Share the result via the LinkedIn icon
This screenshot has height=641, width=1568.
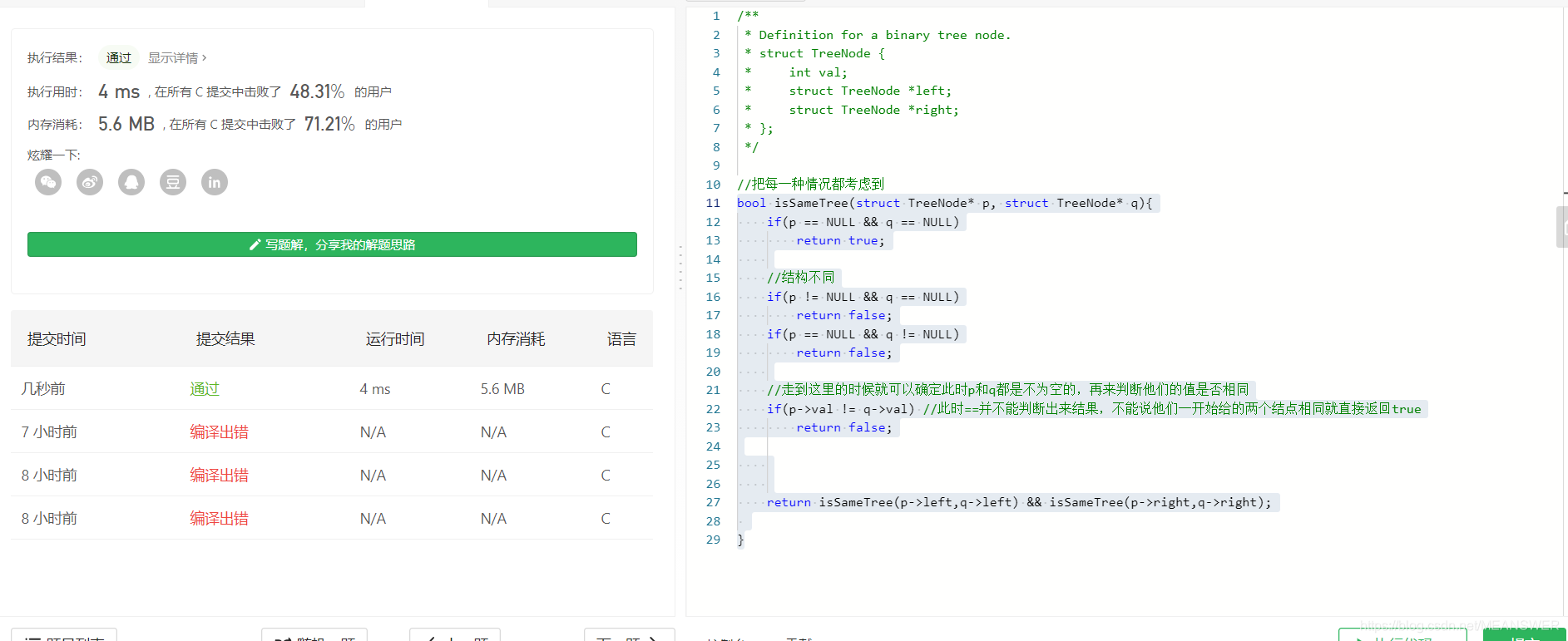click(x=215, y=182)
